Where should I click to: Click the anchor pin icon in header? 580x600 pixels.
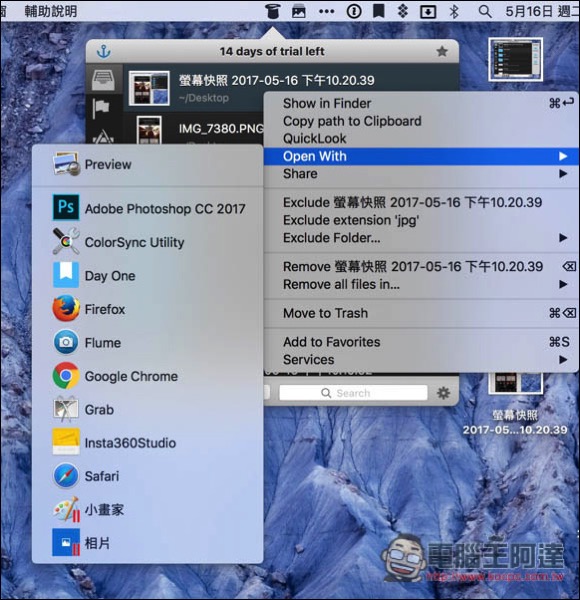point(103,51)
